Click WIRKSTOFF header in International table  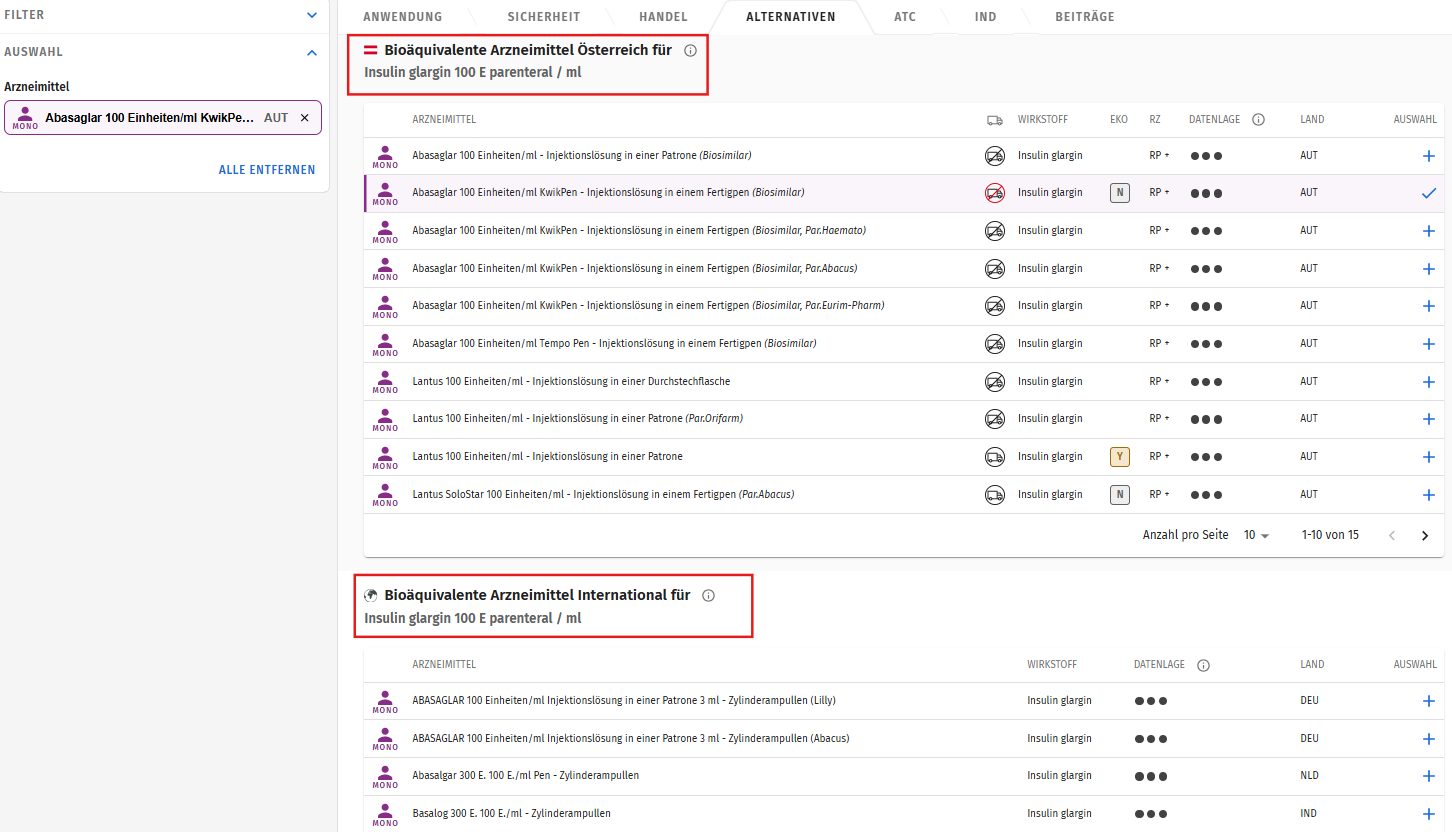click(x=1052, y=665)
